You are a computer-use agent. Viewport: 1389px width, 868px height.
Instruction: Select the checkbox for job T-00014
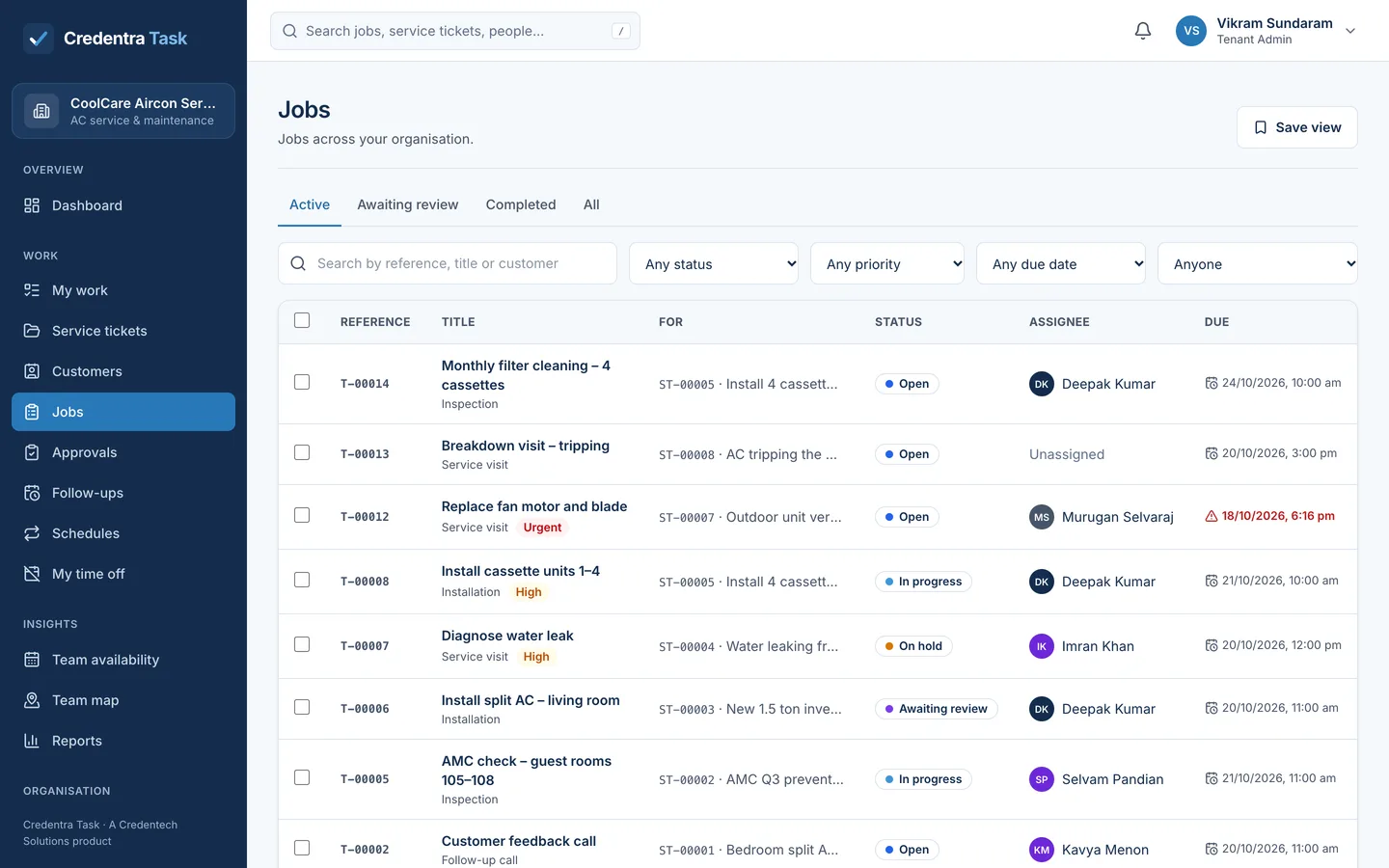tap(302, 382)
